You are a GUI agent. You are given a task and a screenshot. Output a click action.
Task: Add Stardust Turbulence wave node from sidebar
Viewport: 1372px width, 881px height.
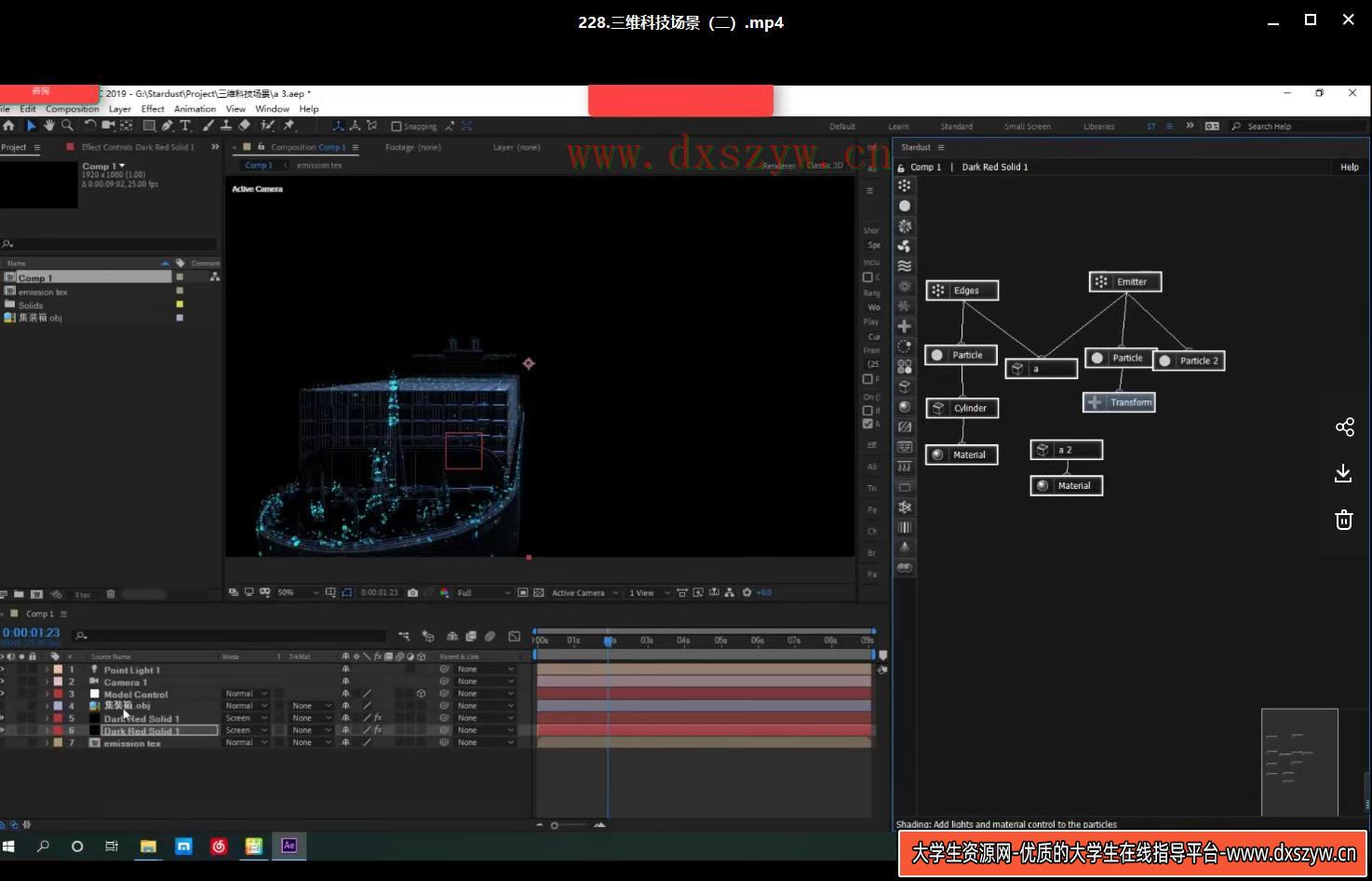coord(904,266)
